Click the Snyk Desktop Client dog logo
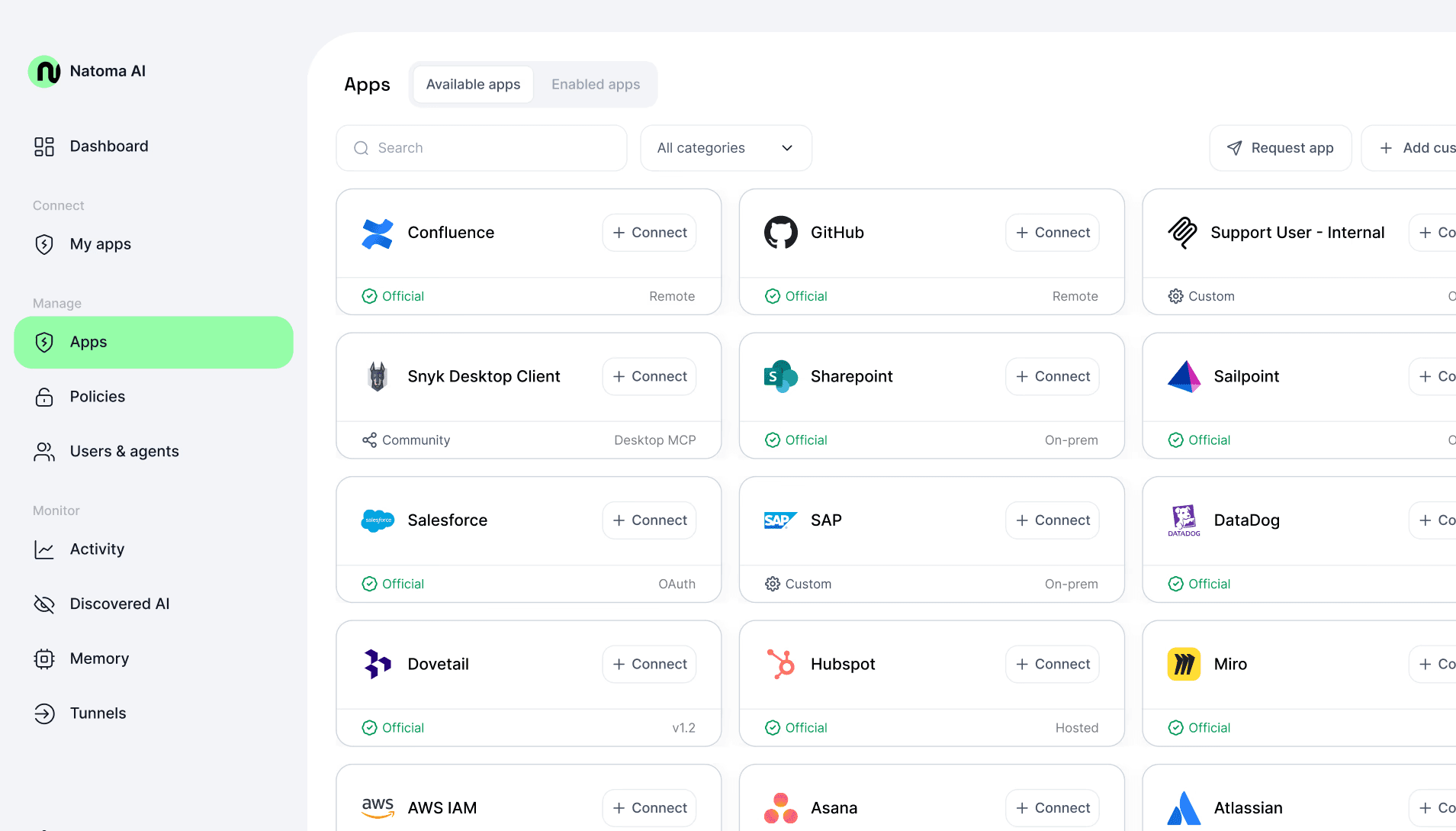Screen dimensions: 1456x831 pyautogui.click(x=378, y=377)
